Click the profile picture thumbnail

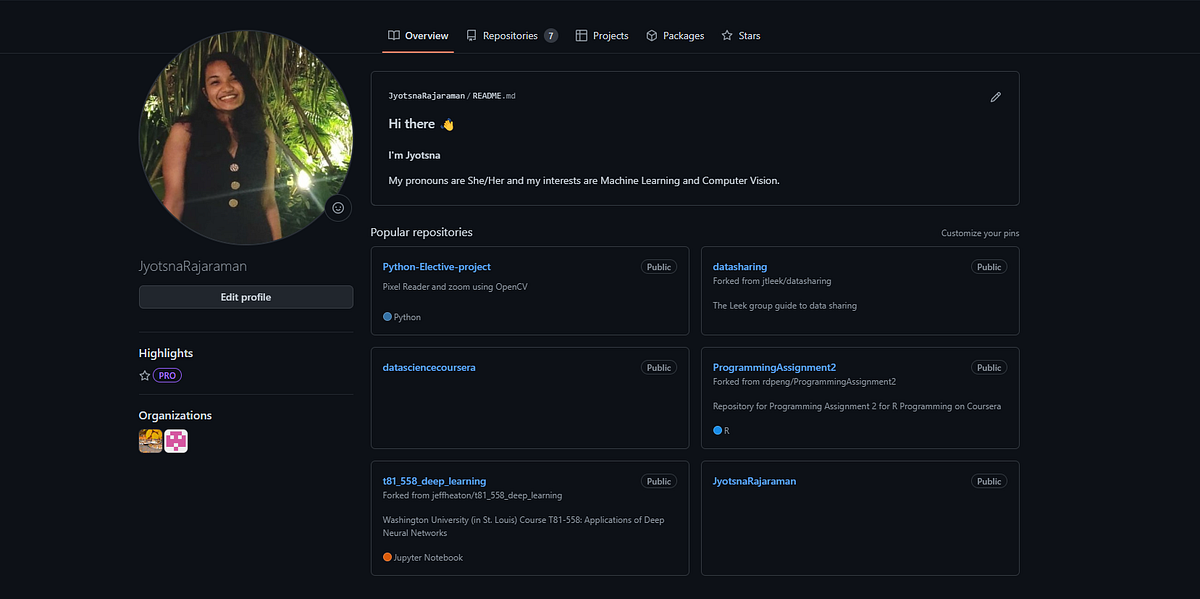(245, 137)
